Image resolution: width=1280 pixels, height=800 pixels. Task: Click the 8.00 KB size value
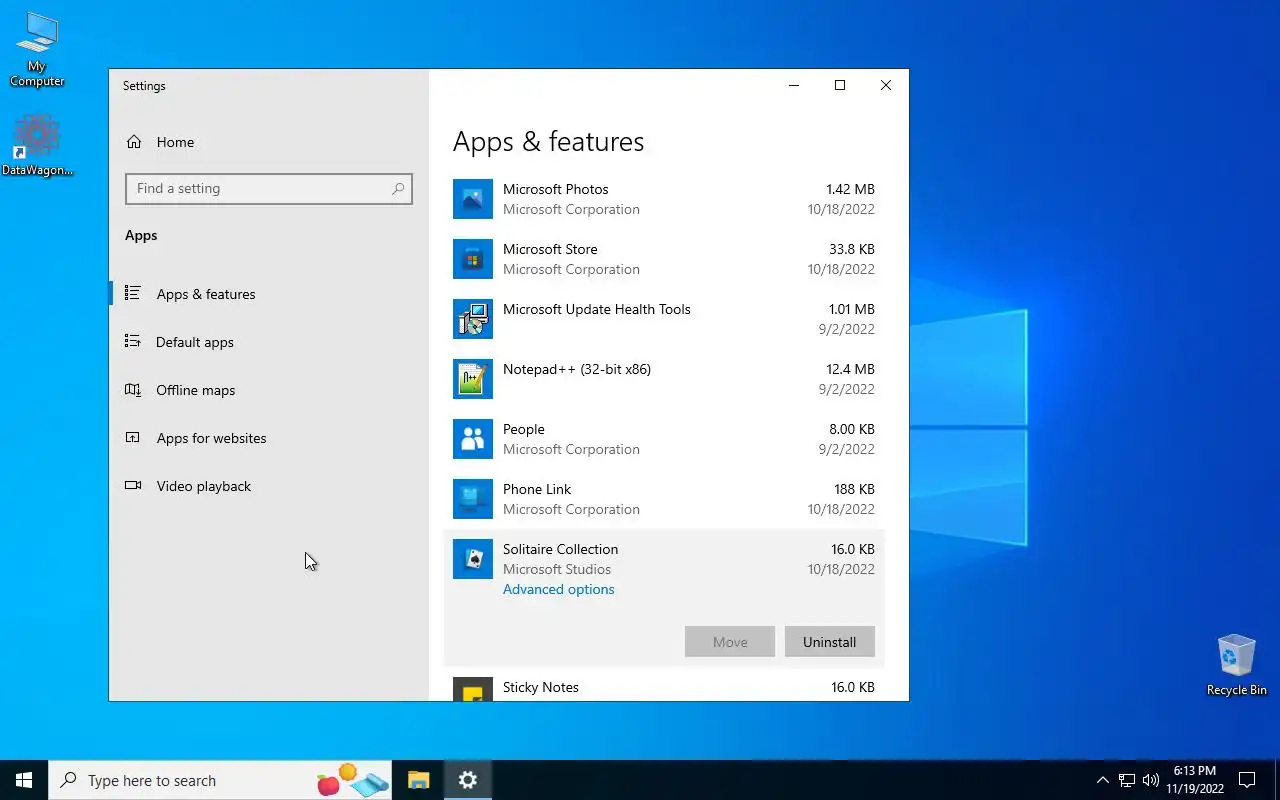(x=852, y=429)
